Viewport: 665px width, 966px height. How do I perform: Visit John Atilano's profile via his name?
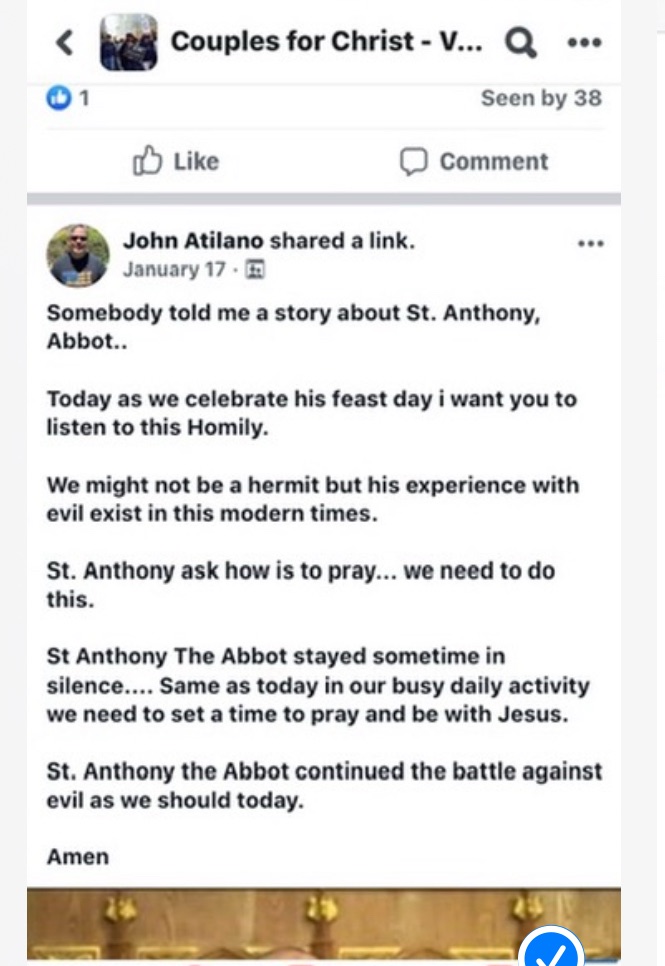point(194,241)
